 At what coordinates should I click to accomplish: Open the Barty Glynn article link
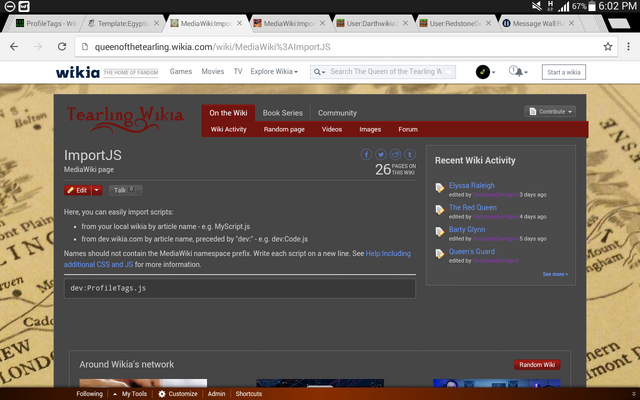tap(467, 229)
